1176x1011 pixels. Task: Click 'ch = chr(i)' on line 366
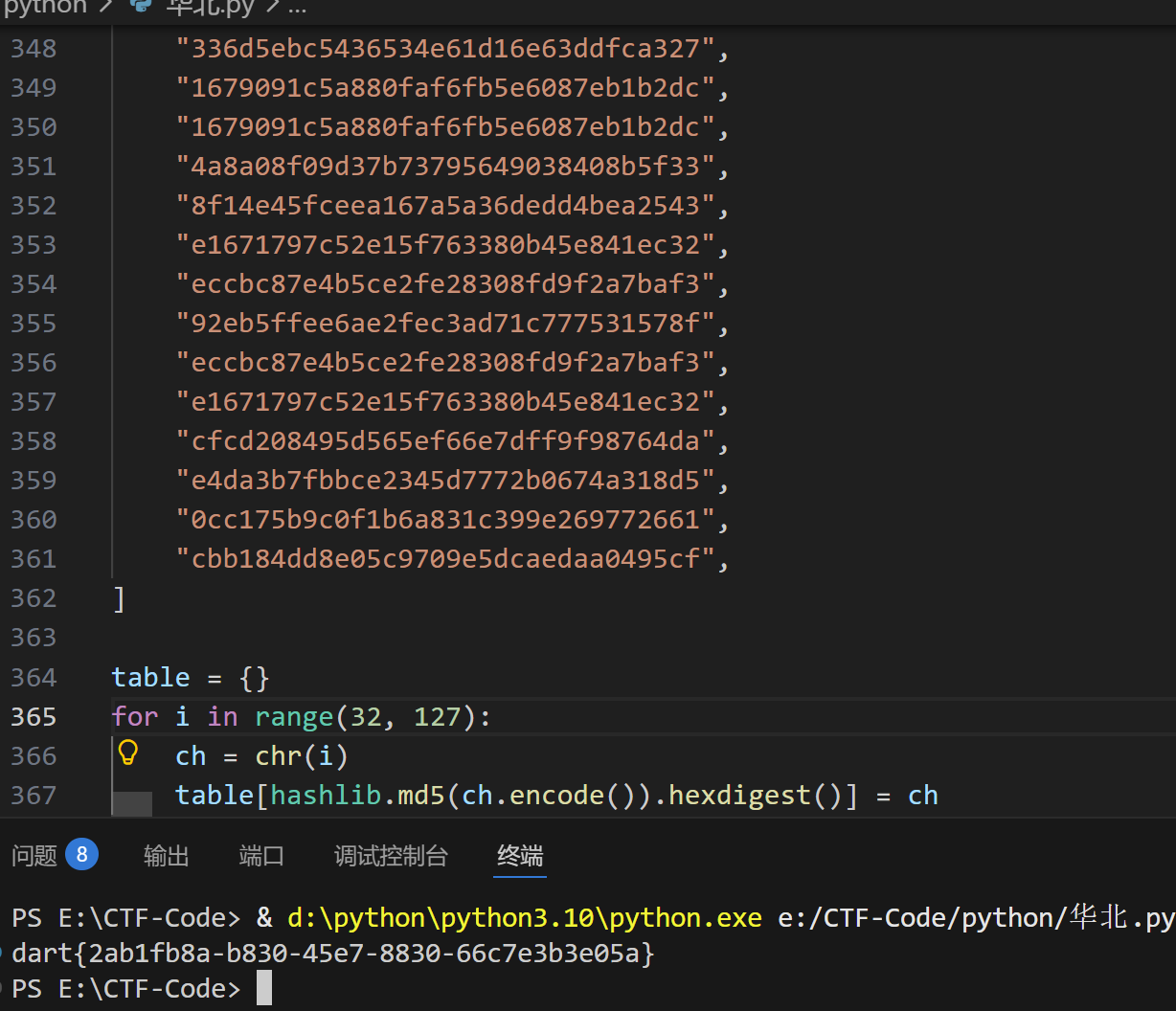tap(261, 755)
